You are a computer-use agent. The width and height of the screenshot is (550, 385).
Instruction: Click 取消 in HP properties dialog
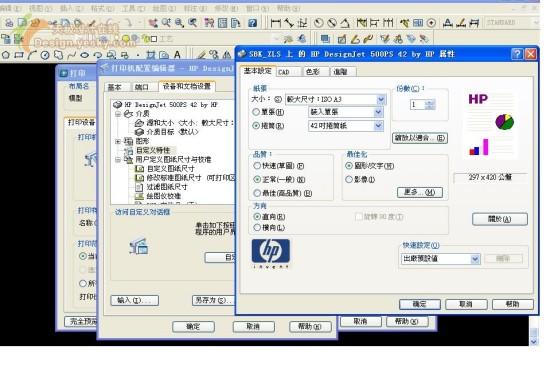coord(466,304)
